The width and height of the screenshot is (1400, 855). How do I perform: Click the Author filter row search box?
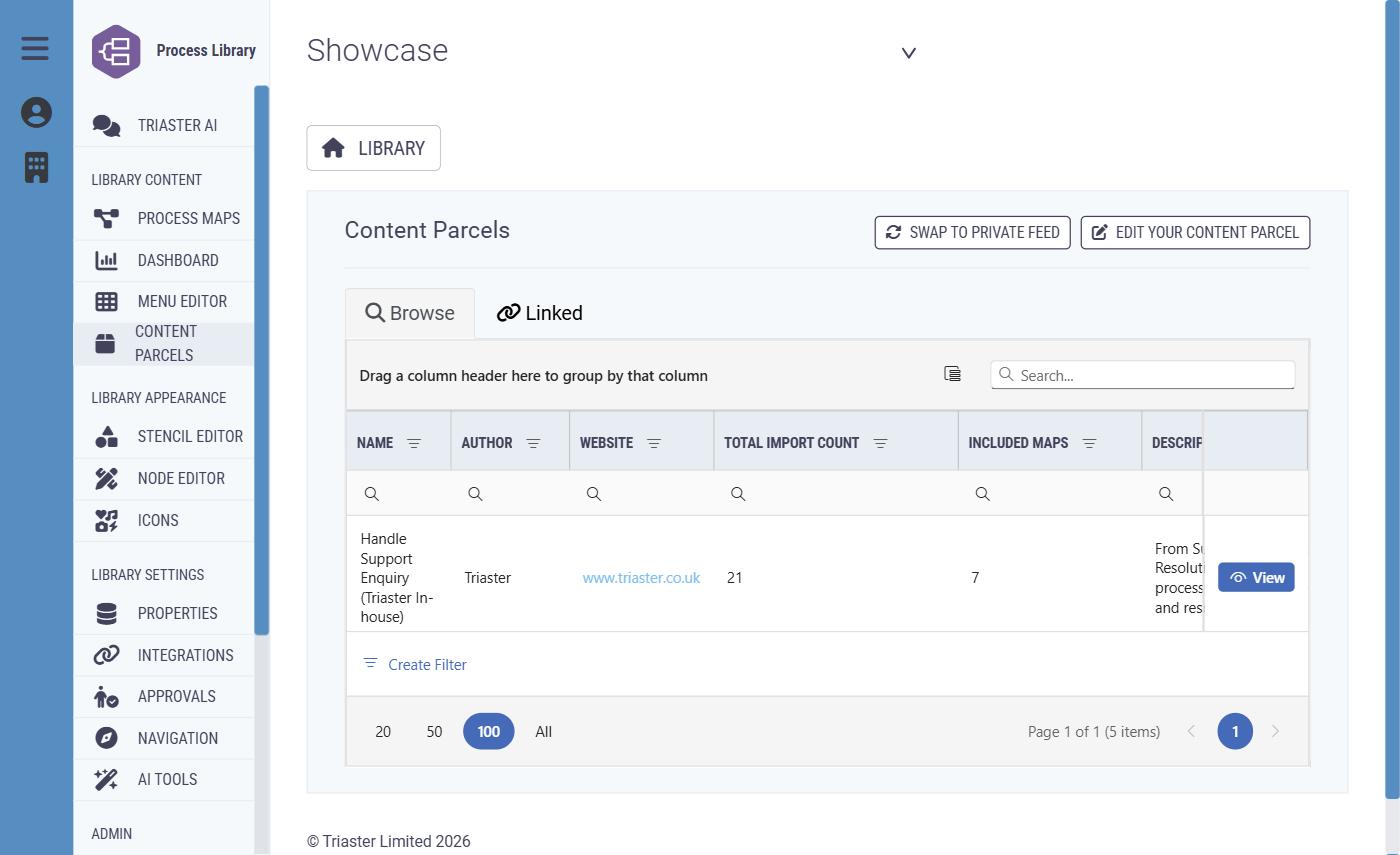(510, 493)
